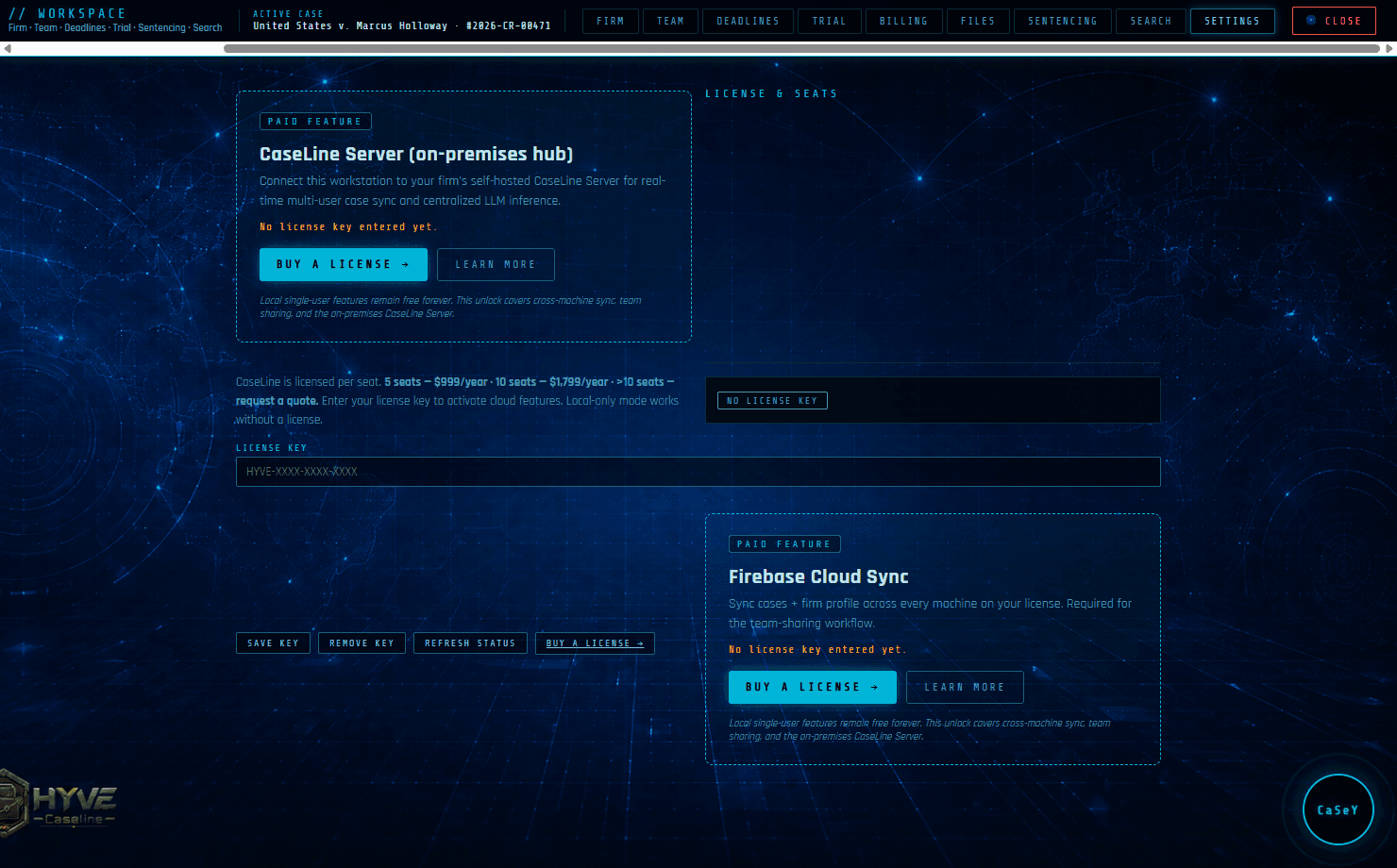Click the NO LICENSE KEY status badge
The image size is (1397, 868).
tap(773, 401)
